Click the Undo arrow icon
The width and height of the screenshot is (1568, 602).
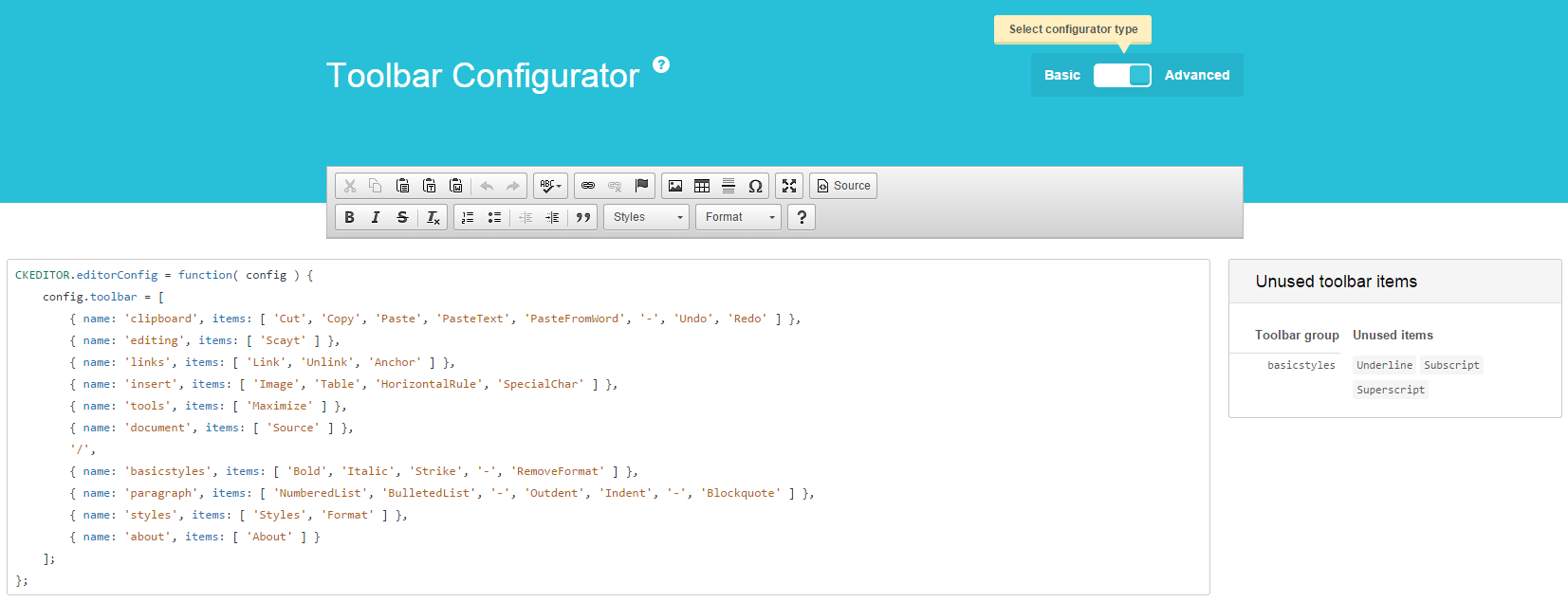click(x=487, y=186)
